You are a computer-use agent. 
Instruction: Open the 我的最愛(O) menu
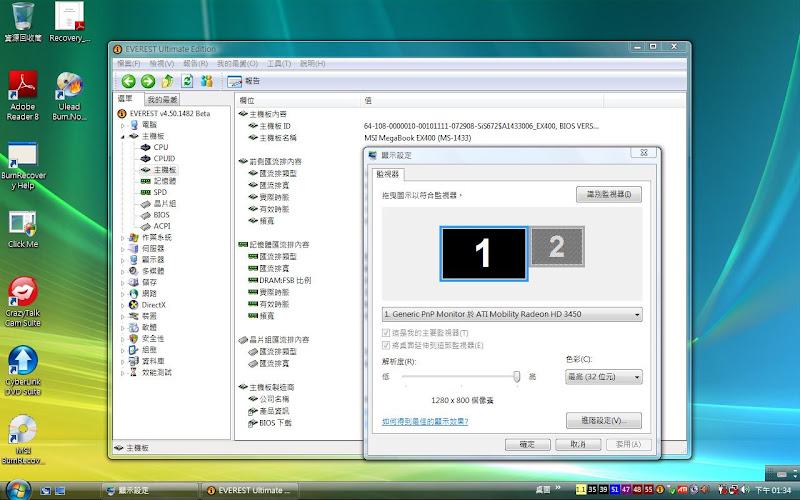click(237, 63)
